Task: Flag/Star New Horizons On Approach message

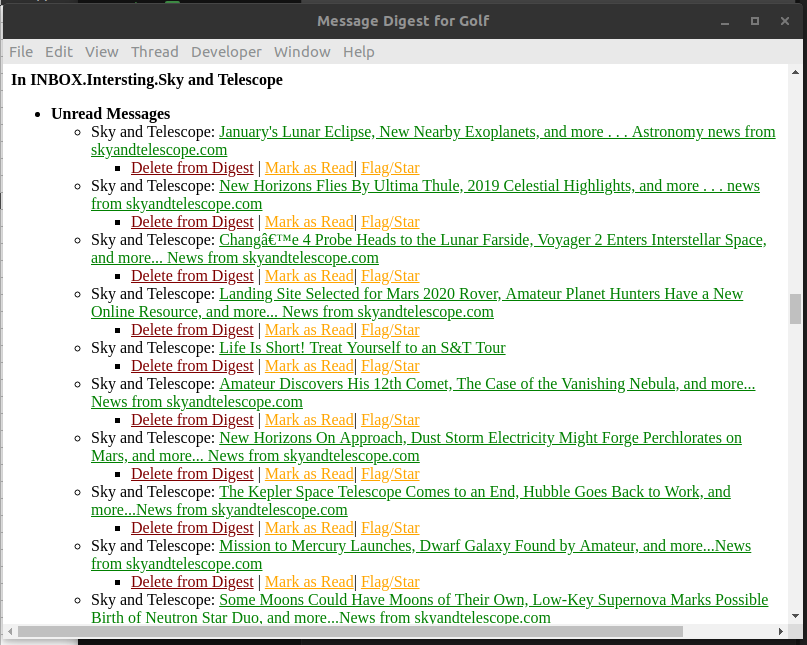Action: click(390, 474)
